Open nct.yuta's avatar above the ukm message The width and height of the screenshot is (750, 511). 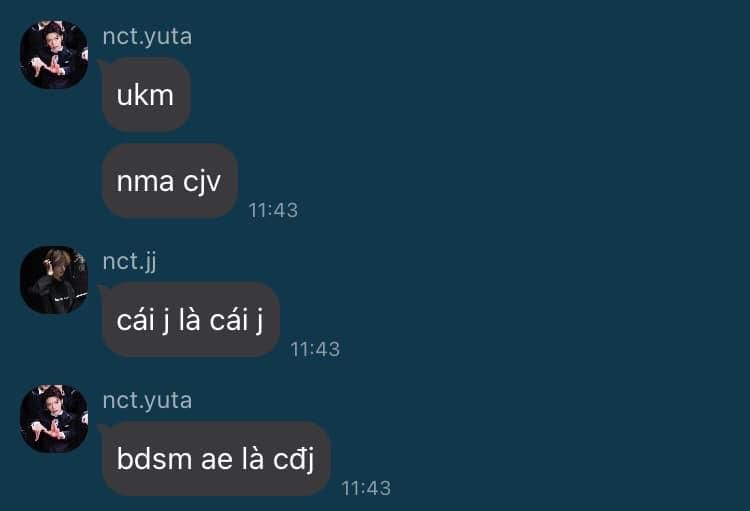pyautogui.click(x=54, y=55)
